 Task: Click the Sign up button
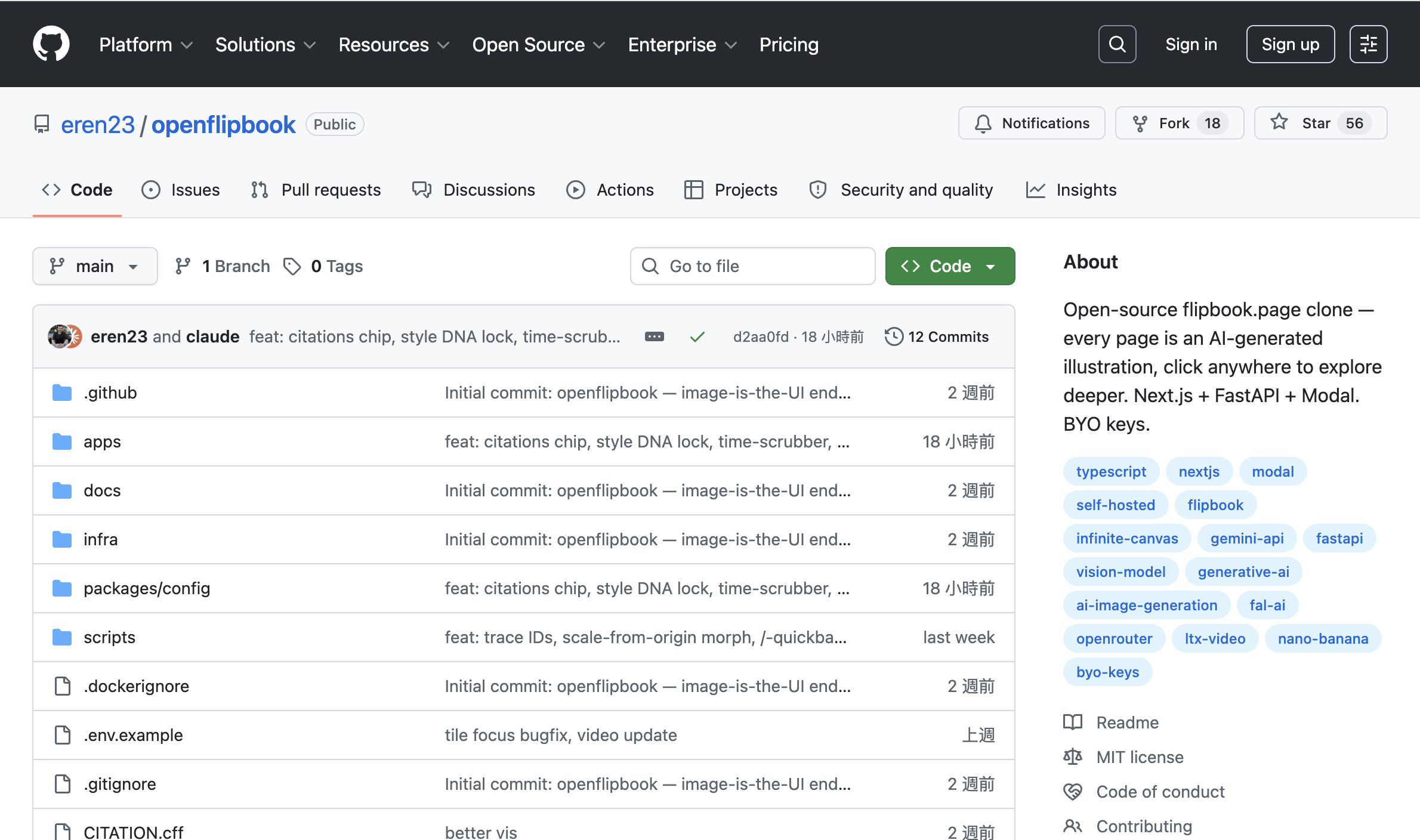click(1290, 44)
